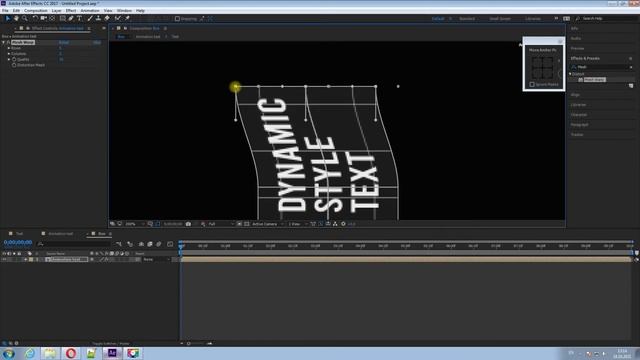Open the Full resolution dropdown

point(221,224)
